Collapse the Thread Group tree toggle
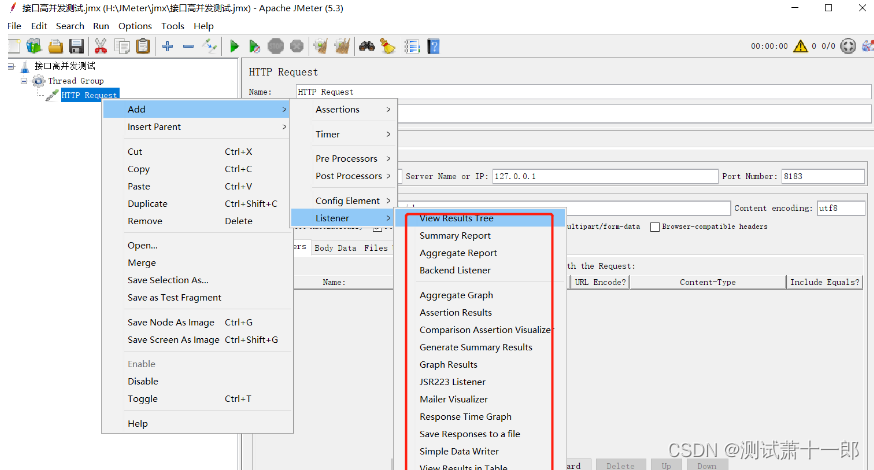 coord(24,81)
